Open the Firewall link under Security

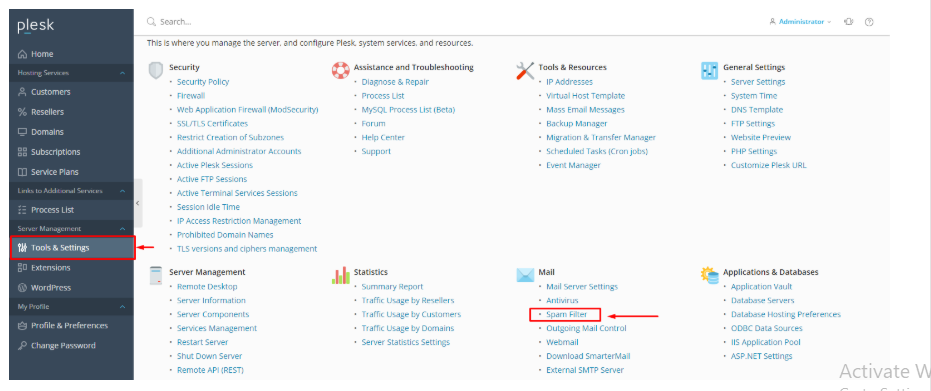pyautogui.click(x=191, y=96)
